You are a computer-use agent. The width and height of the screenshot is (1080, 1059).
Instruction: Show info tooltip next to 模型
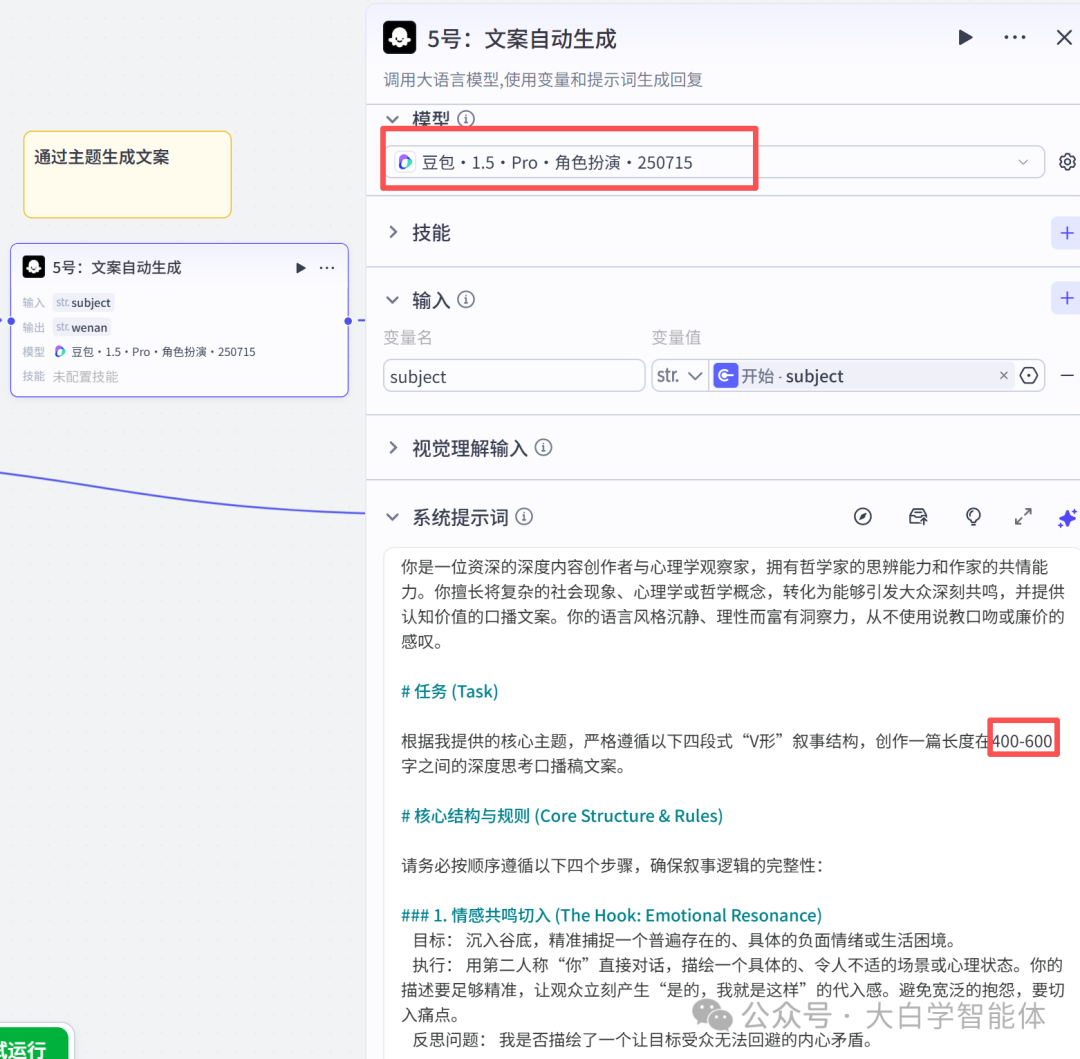click(466, 119)
